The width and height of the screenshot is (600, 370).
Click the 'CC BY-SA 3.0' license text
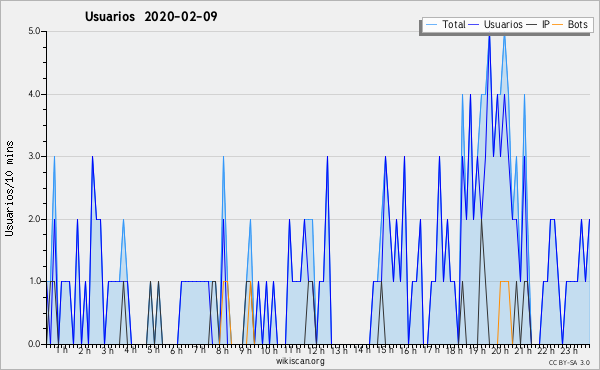pyautogui.click(x=569, y=363)
